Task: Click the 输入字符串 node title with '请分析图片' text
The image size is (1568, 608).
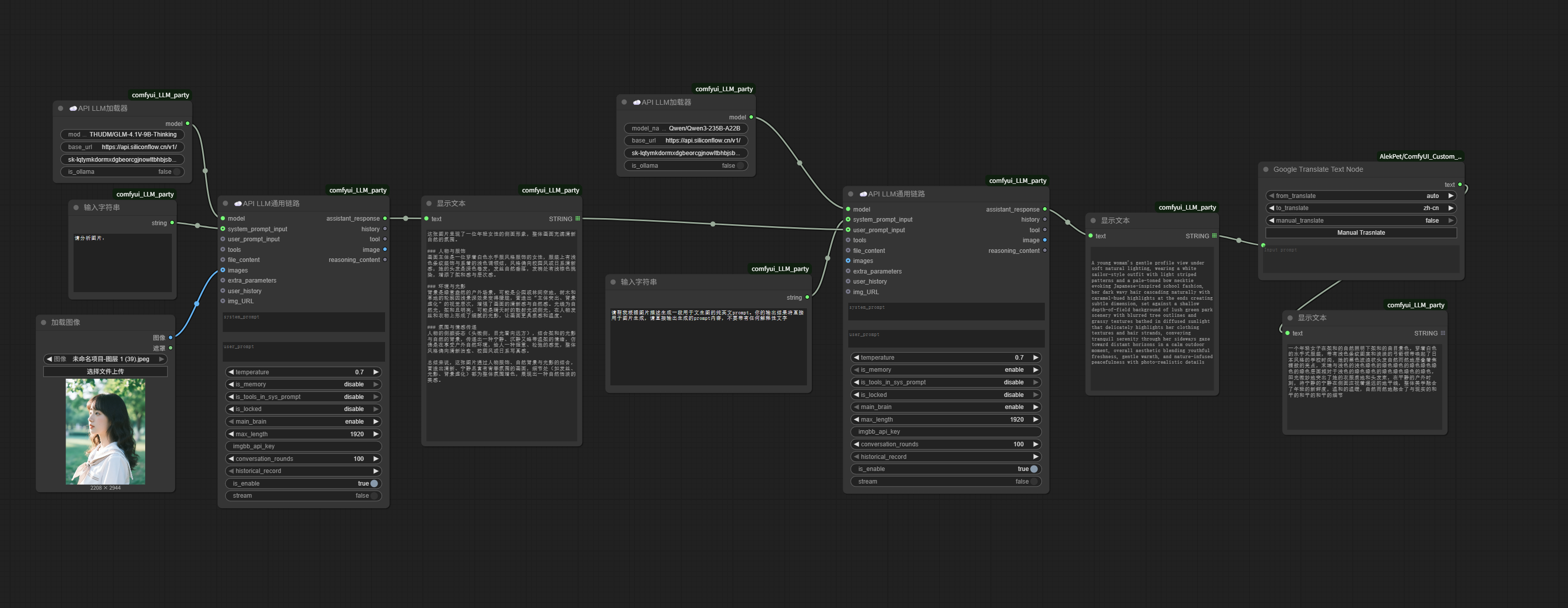Action: [102, 208]
